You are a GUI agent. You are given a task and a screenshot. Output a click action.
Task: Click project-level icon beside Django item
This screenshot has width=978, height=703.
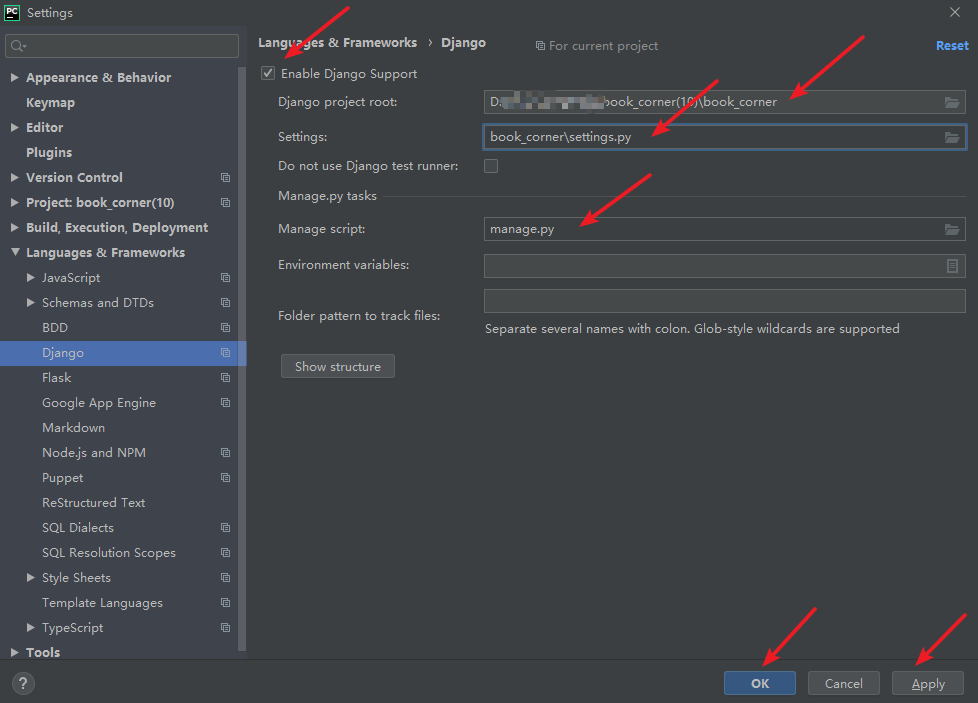(x=225, y=353)
